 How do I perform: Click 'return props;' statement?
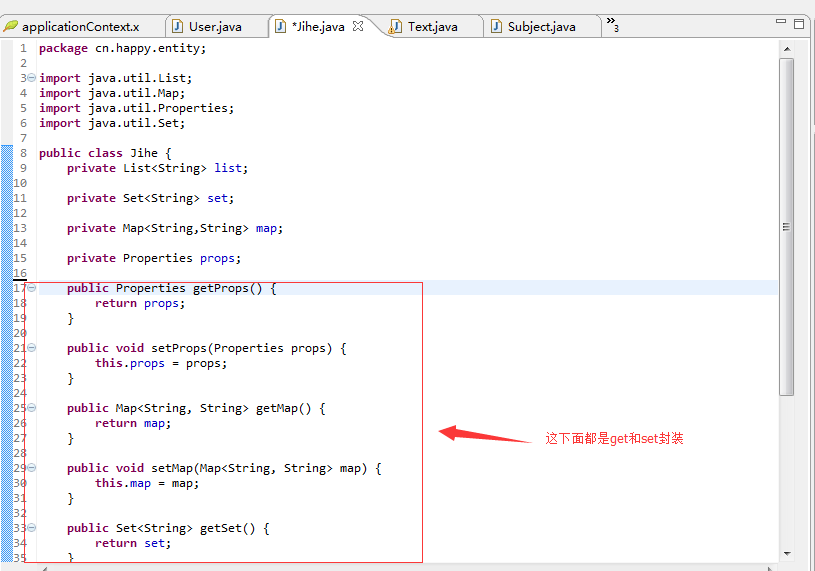140,303
